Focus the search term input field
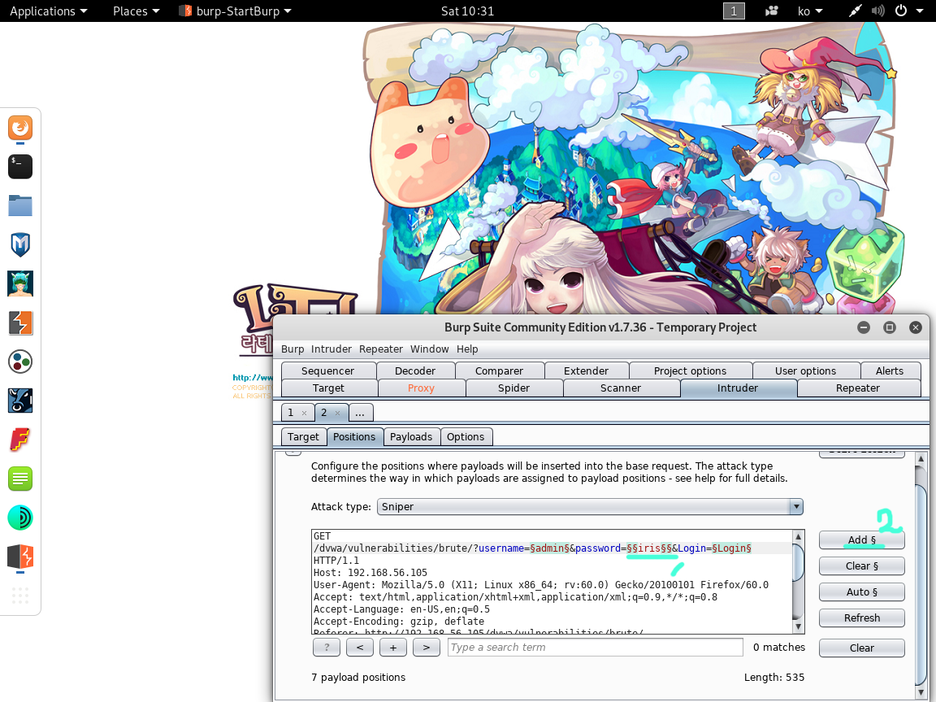Viewport: 936px width, 702px height. [x=595, y=647]
